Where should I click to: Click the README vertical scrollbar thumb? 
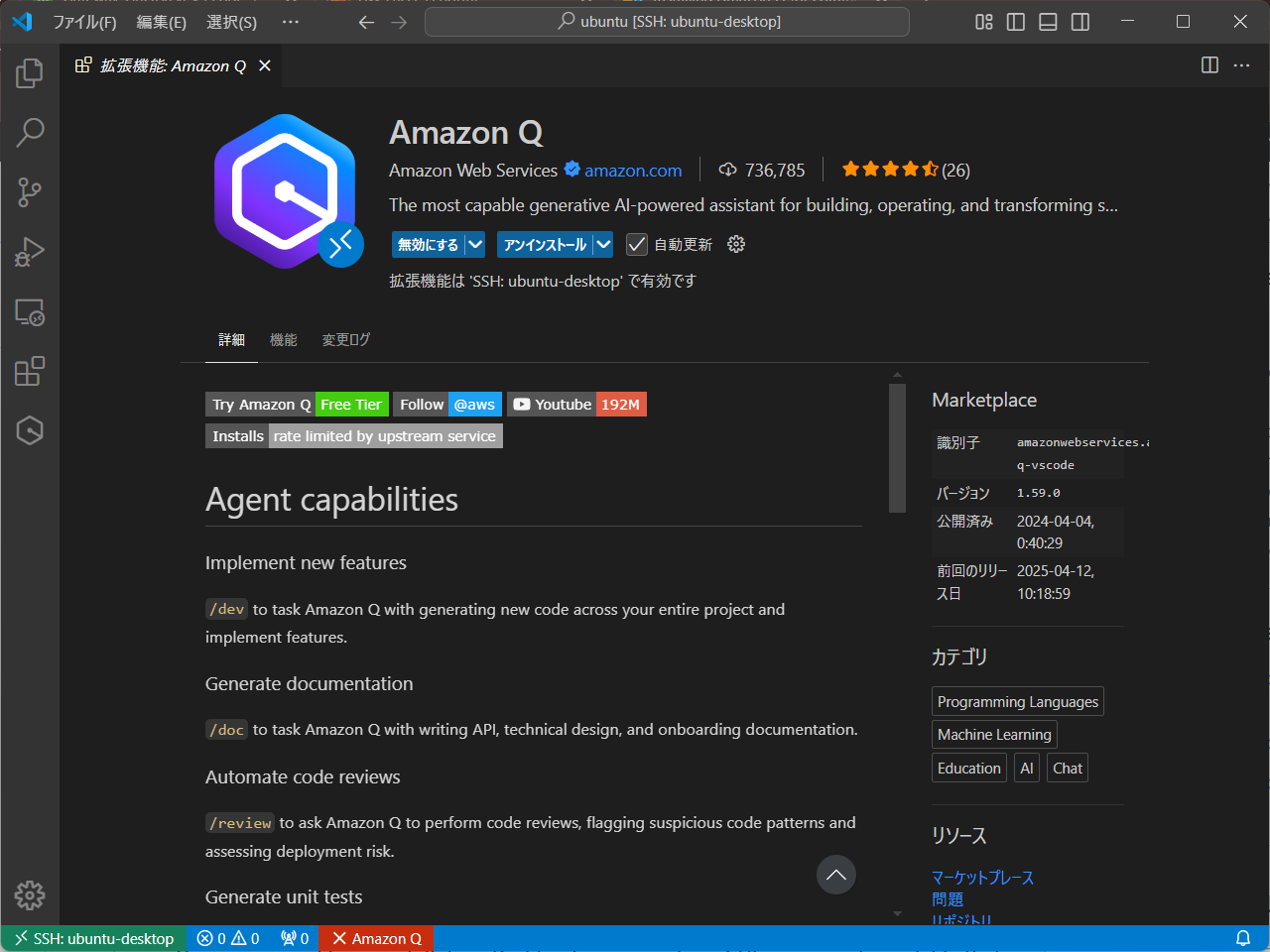coord(898,448)
